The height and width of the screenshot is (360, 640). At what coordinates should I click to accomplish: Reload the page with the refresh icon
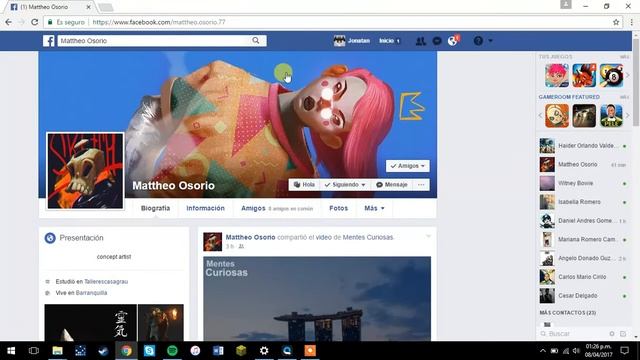coord(35,22)
